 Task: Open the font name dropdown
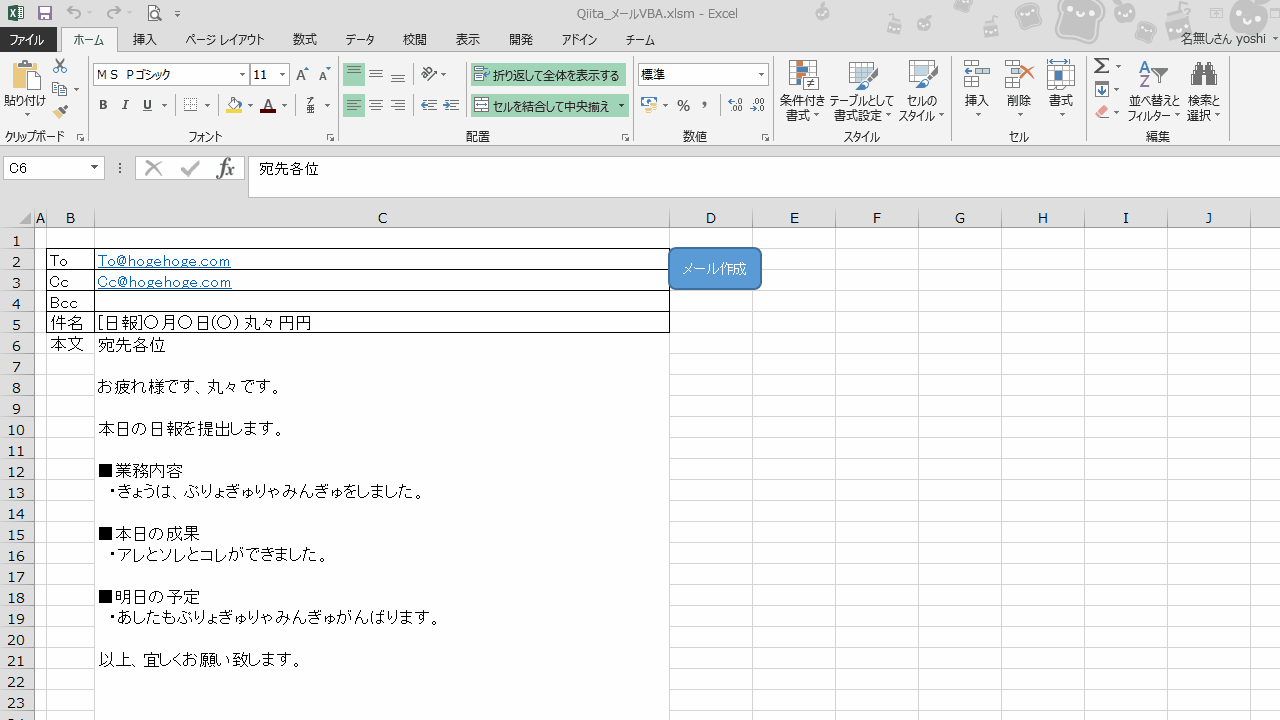point(242,74)
